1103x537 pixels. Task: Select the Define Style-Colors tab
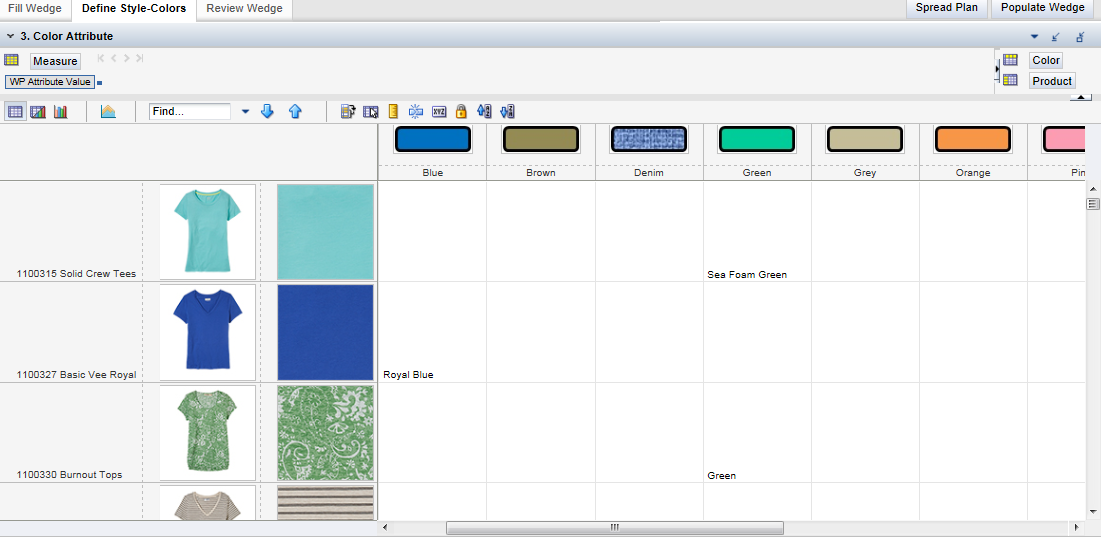(x=134, y=8)
